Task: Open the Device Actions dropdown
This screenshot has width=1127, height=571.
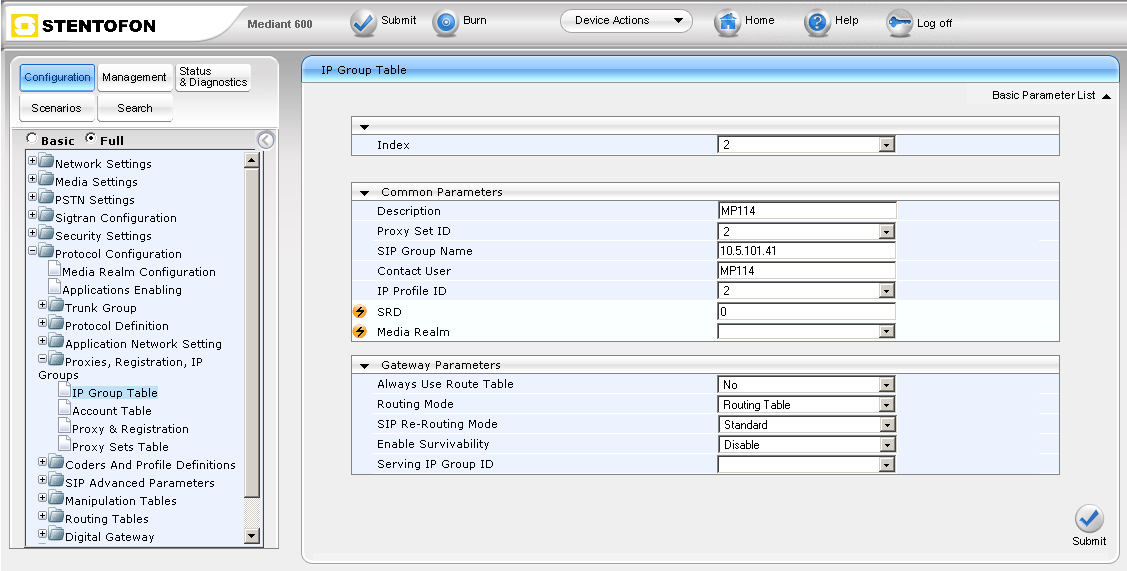Action: point(626,21)
